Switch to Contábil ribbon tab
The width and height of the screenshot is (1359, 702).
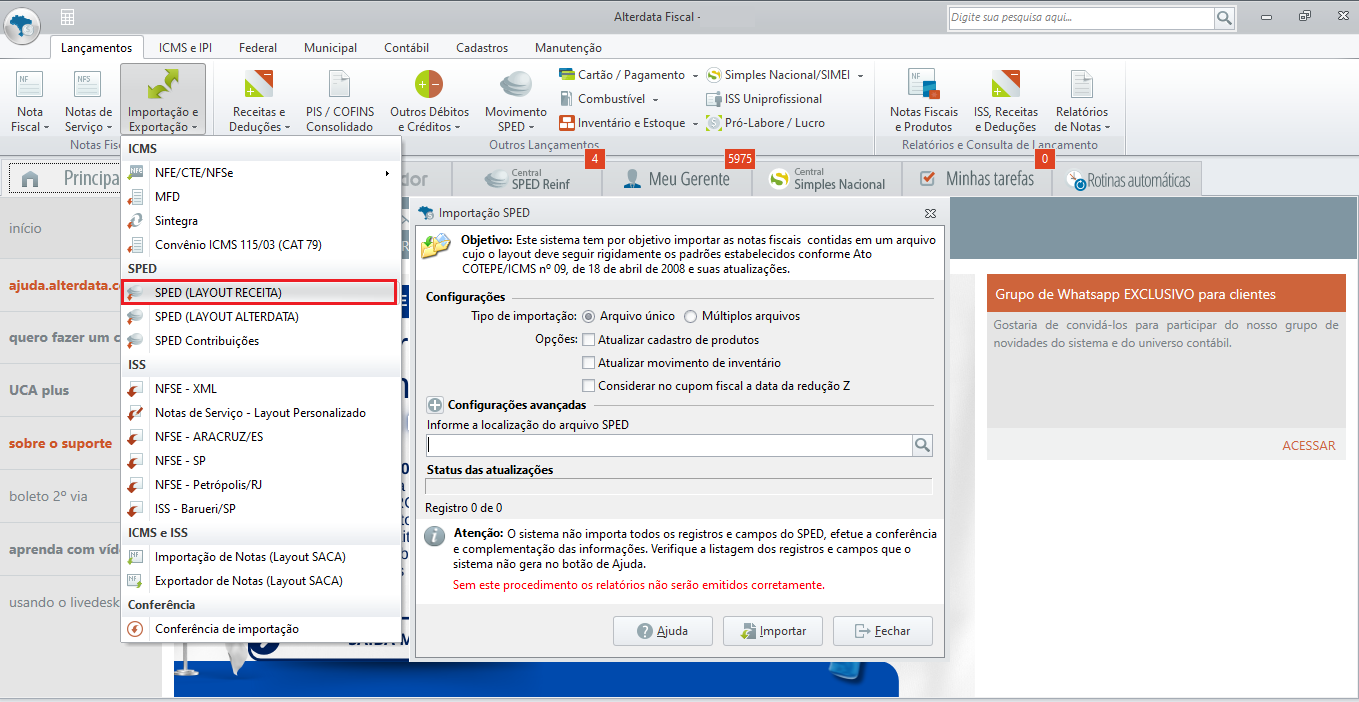click(x=406, y=47)
